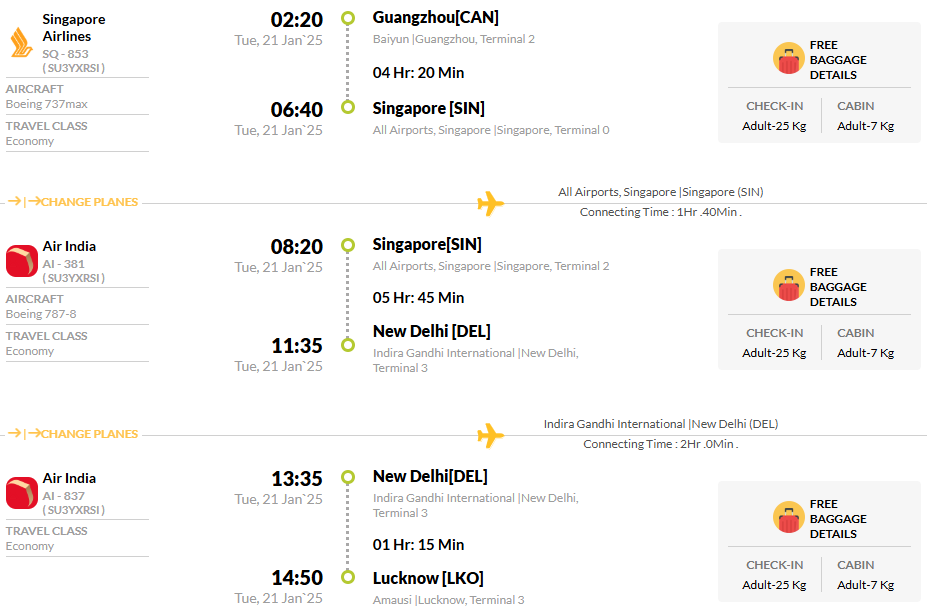Click the suitcase icon in the AI-381 baggage box
Image resolution: width=927 pixels, height=611 pixels.
pos(789,285)
